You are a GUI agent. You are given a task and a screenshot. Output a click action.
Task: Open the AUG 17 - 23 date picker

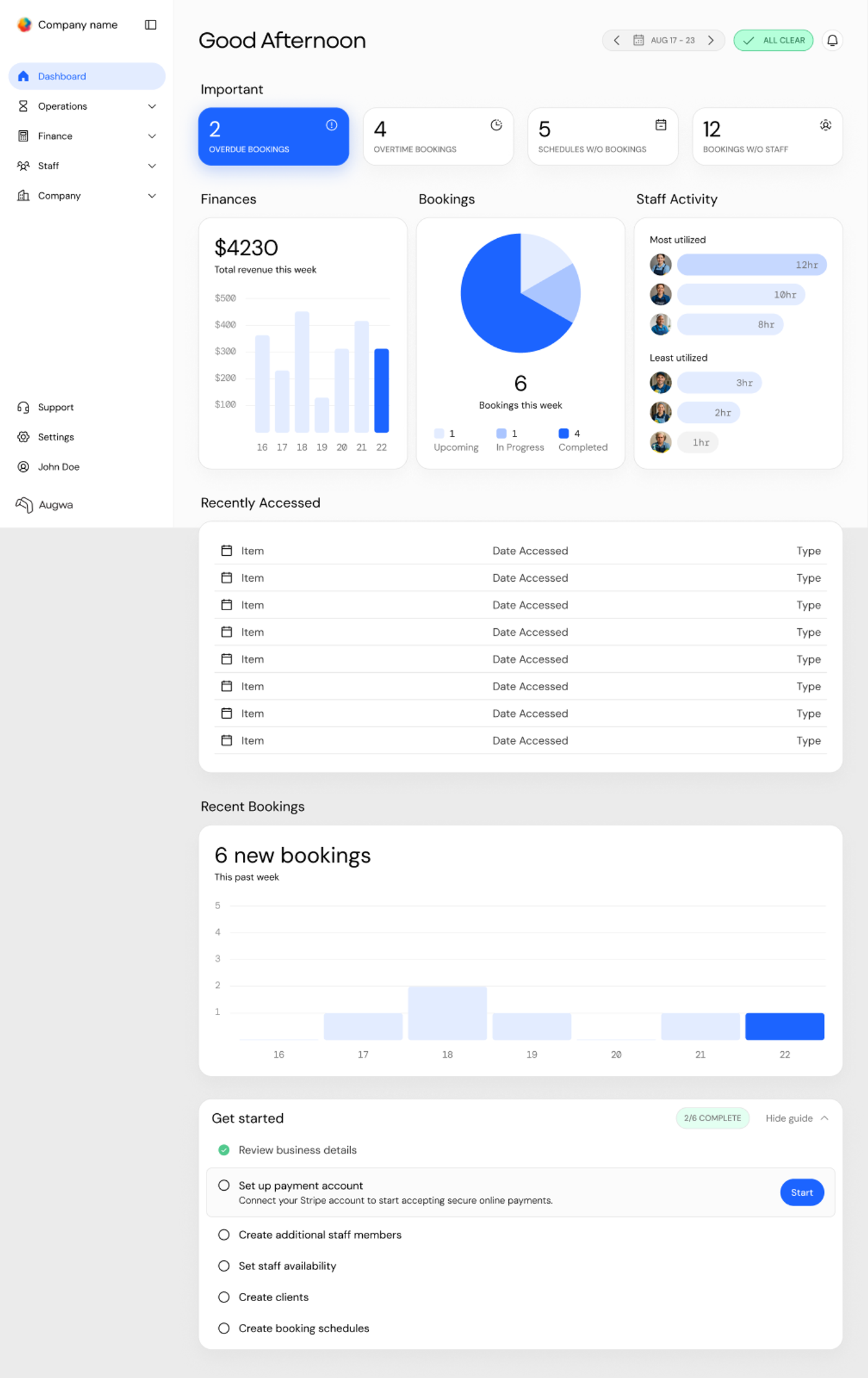tap(663, 40)
